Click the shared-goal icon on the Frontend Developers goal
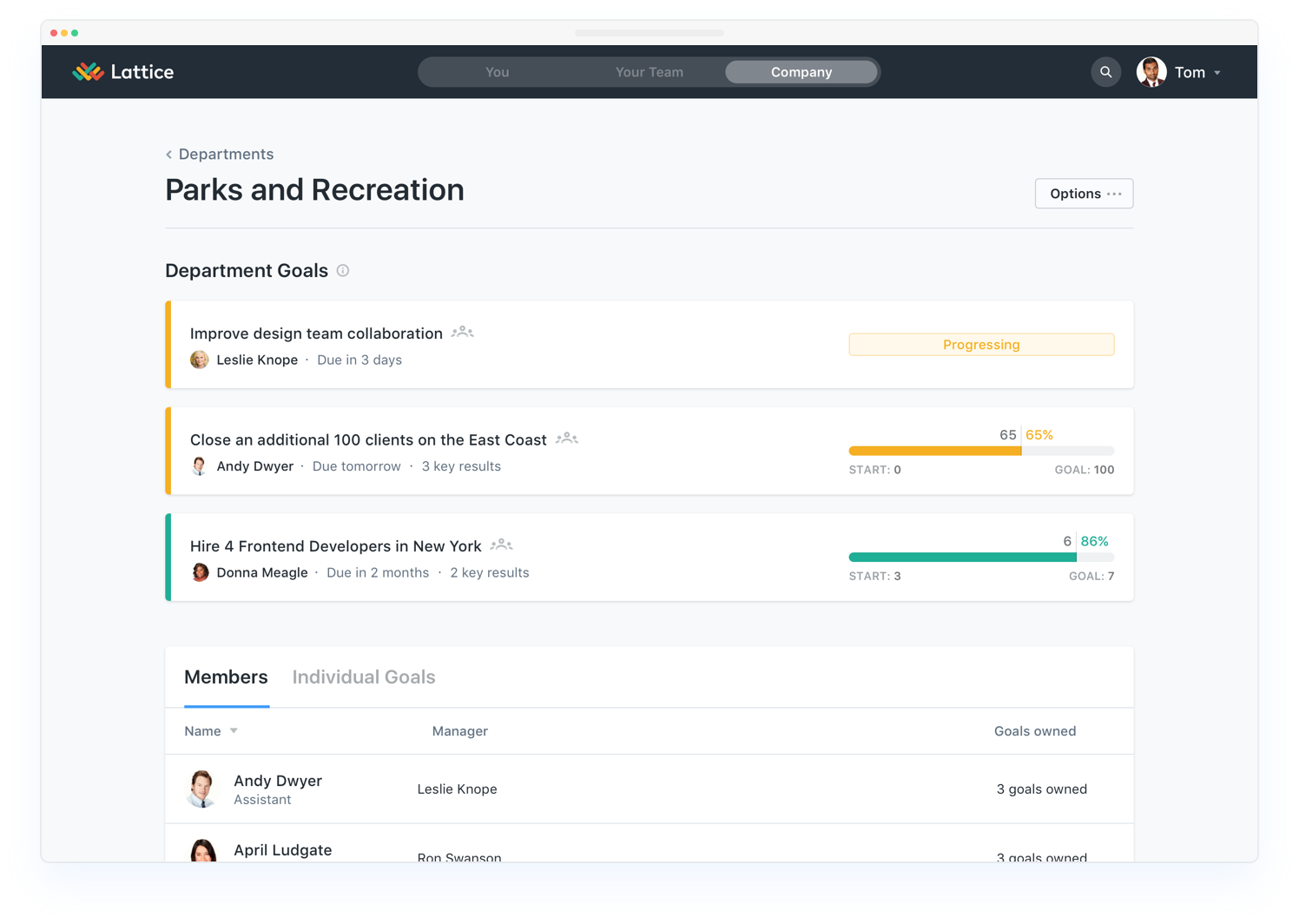The height and width of the screenshot is (924, 1299). (x=502, y=544)
